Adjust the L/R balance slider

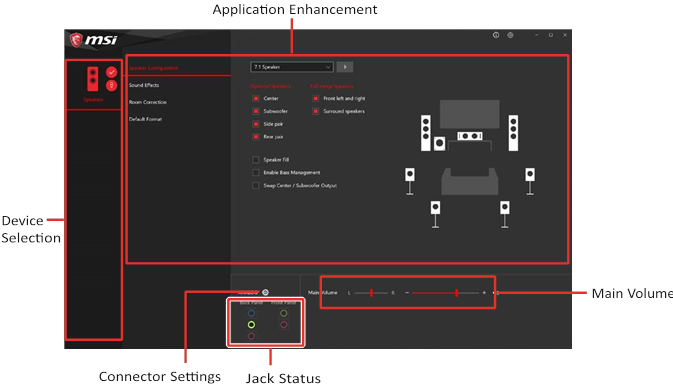(371, 293)
